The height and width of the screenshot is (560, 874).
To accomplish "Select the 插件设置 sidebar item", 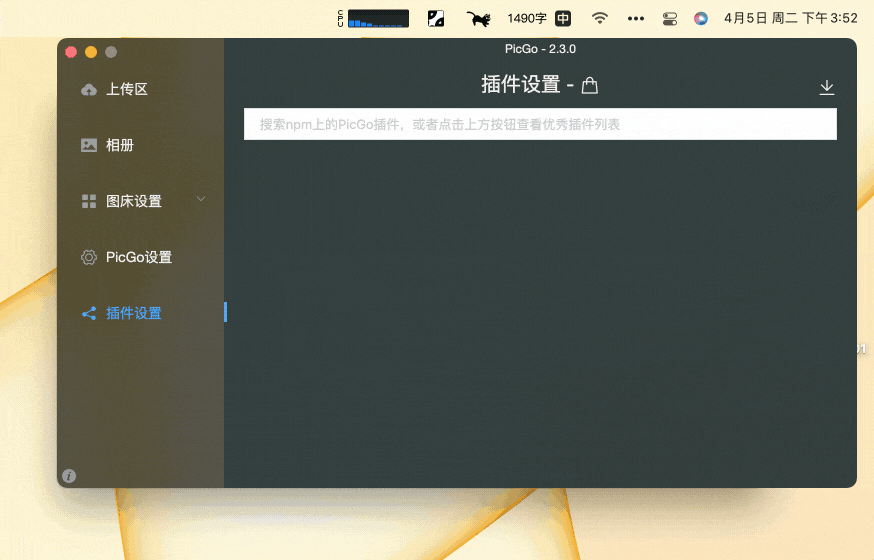I will click(133, 314).
